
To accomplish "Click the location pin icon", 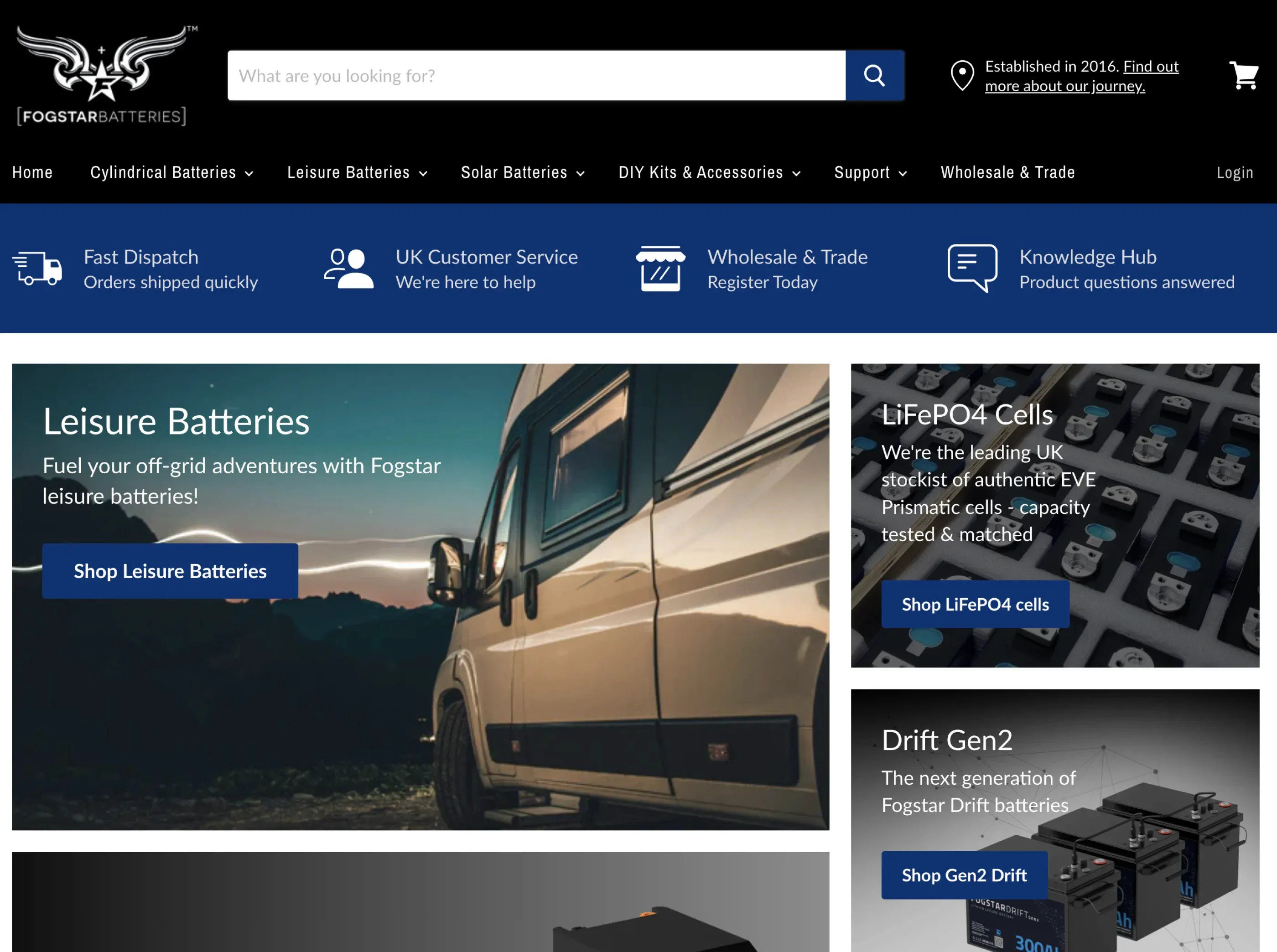I will [x=962, y=76].
